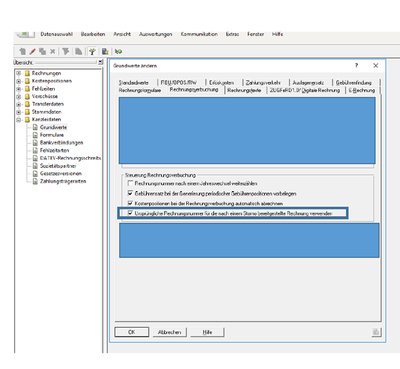Viewport: 400px width, 369px height.
Task: Select the DATEV-Rechnungsschnittstelle tree entry
Action: pyautogui.click(x=70, y=158)
